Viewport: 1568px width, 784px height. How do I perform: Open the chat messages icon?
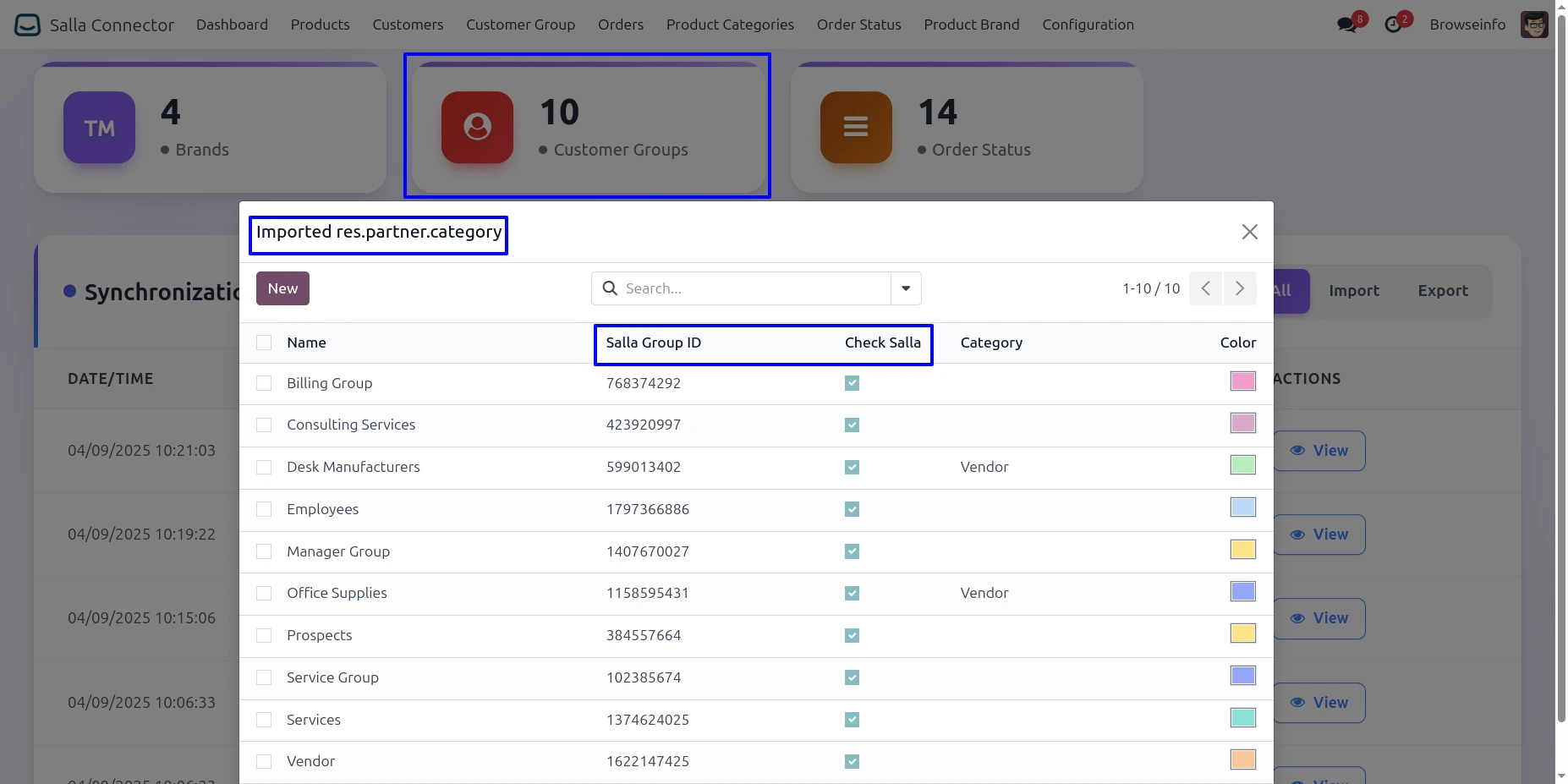click(x=1347, y=25)
